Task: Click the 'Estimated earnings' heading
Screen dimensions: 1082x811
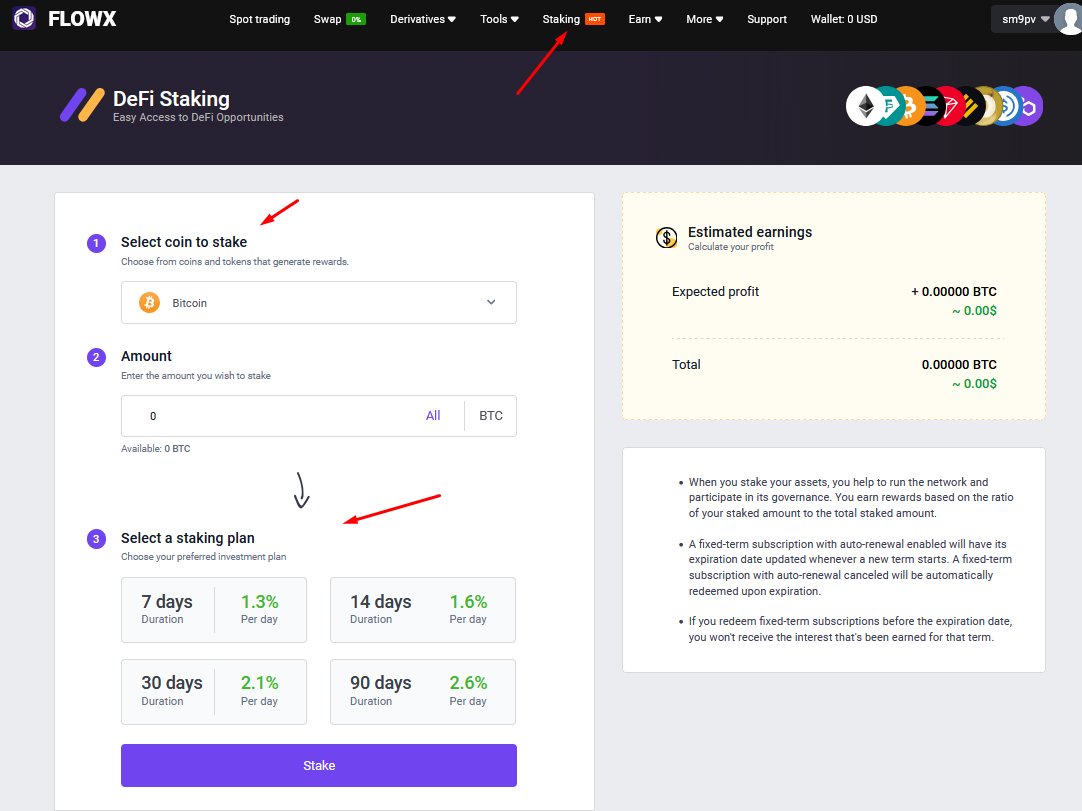Action: point(750,232)
